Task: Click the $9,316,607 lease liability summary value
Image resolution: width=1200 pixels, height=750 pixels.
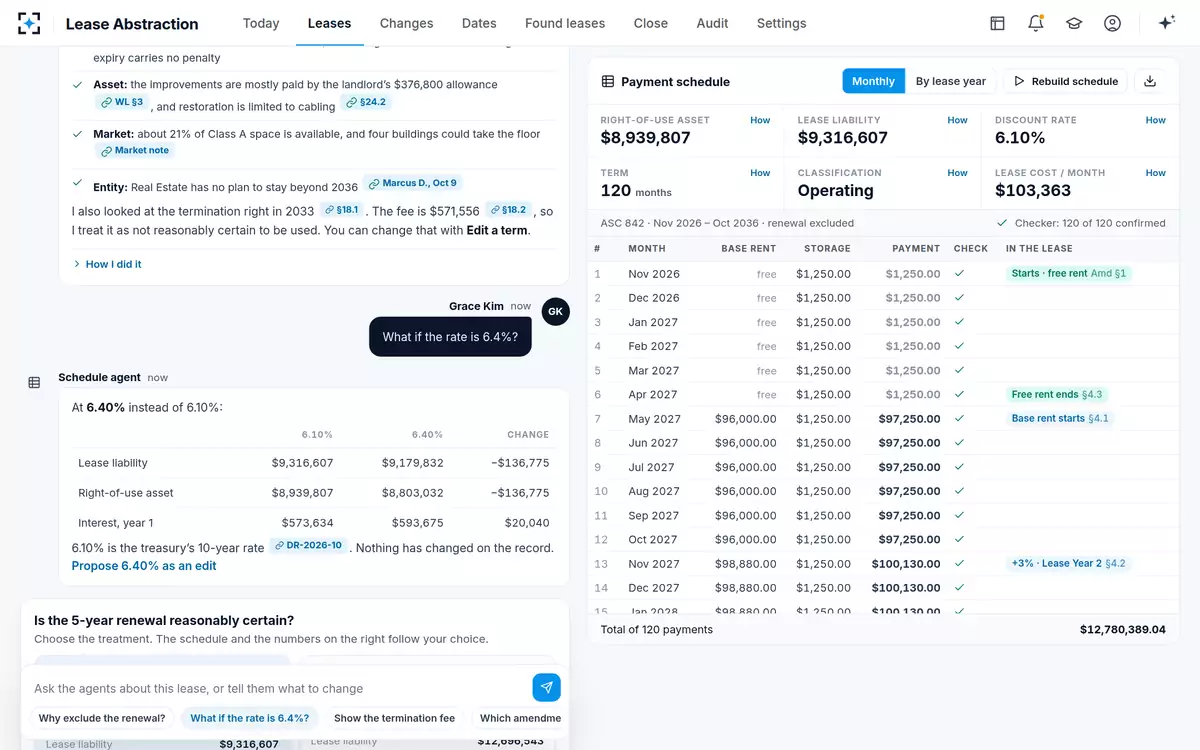Action: click(x=842, y=138)
